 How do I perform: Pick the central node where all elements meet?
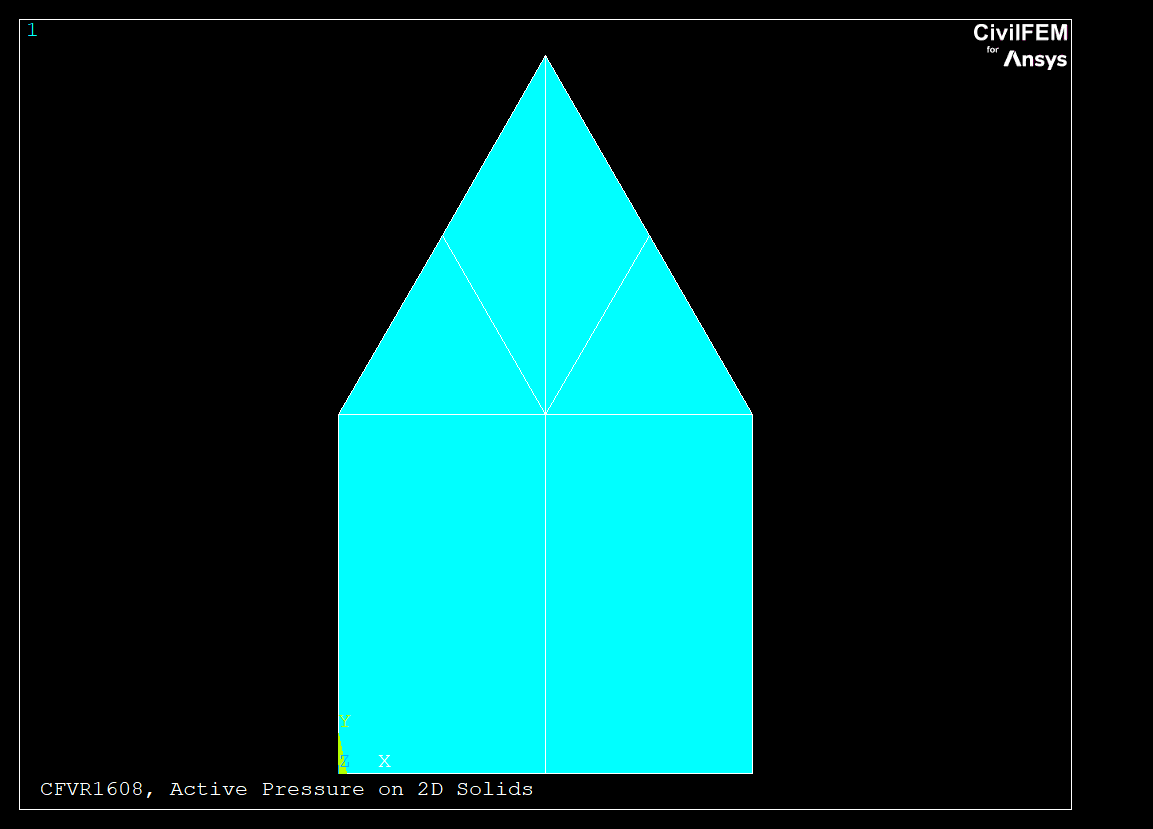coord(545,414)
